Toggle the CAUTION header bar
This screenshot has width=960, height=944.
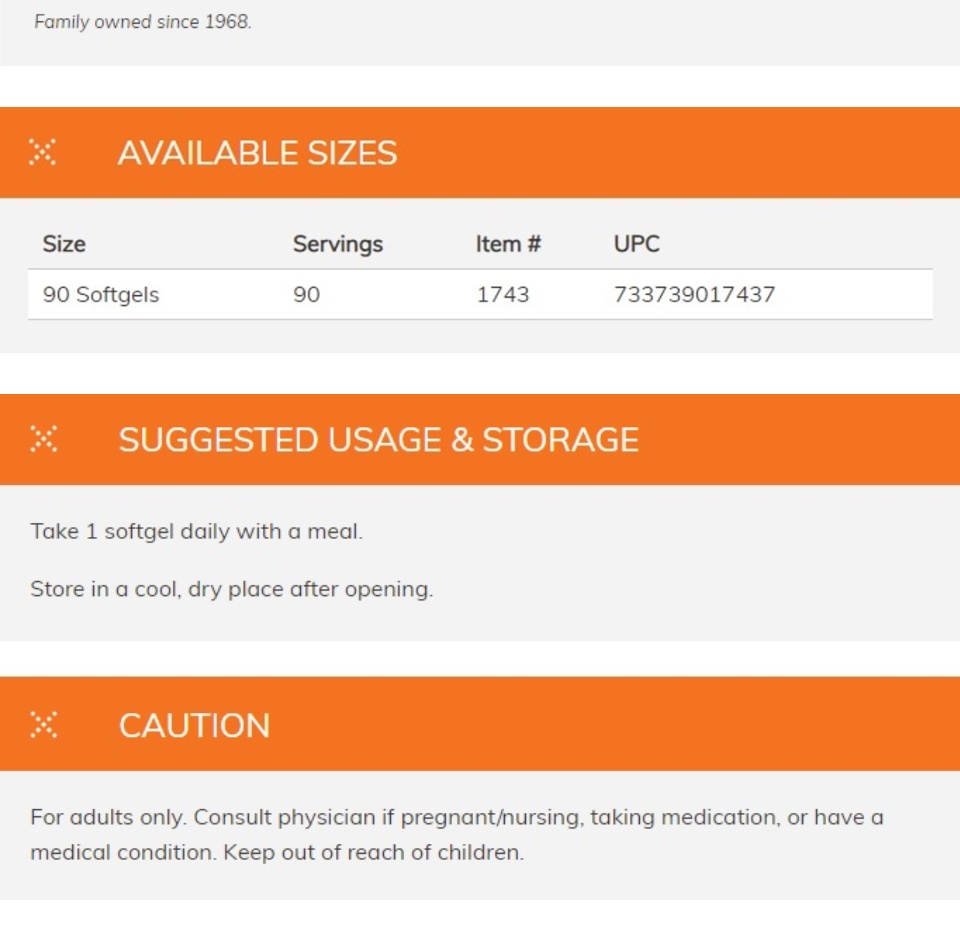[x=480, y=724]
